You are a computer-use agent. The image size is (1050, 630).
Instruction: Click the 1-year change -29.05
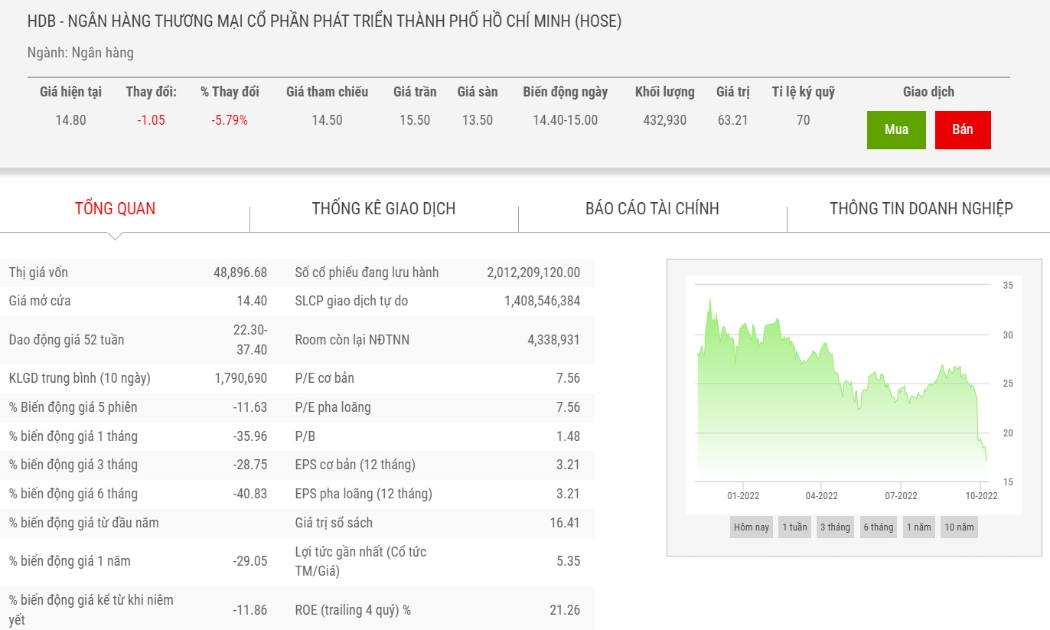click(x=250, y=561)
